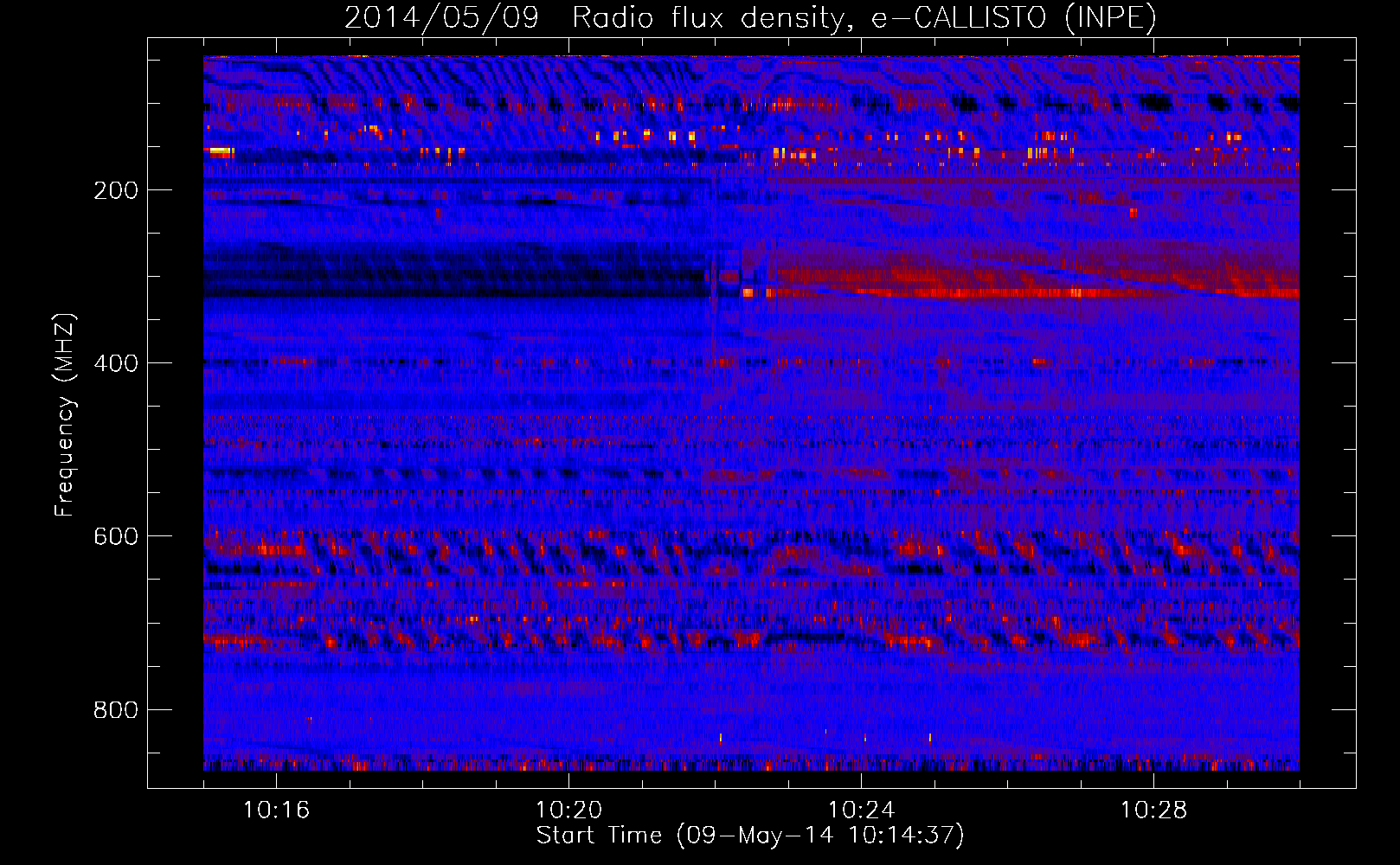Click the 10:16 time tick label

(276, 811)
